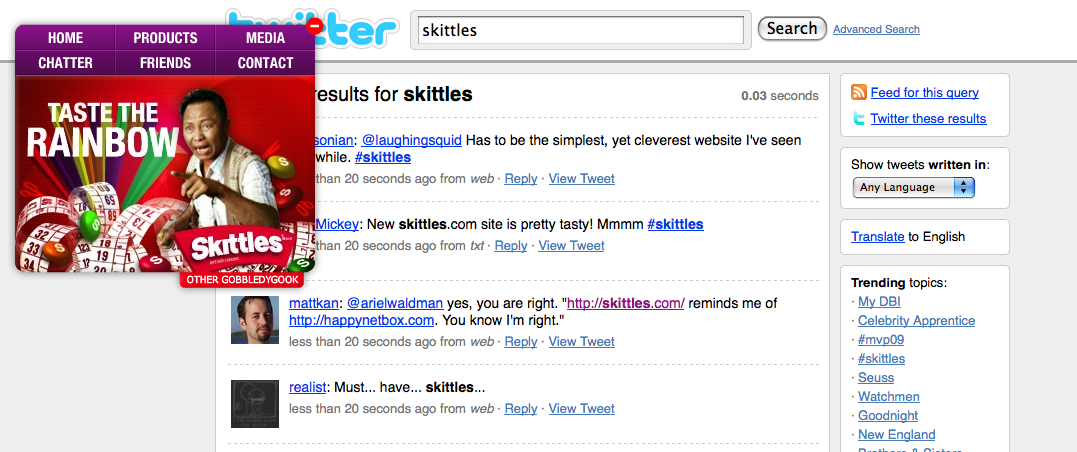The image size is (1077, 452).
Task: Open the Advanced Search link
Action: 876,29
